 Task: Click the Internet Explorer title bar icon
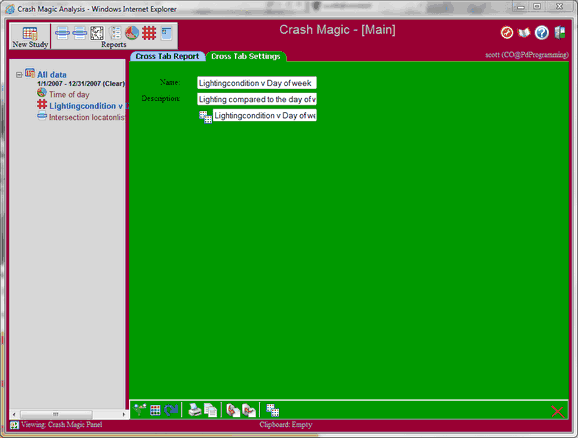(10, 9)
